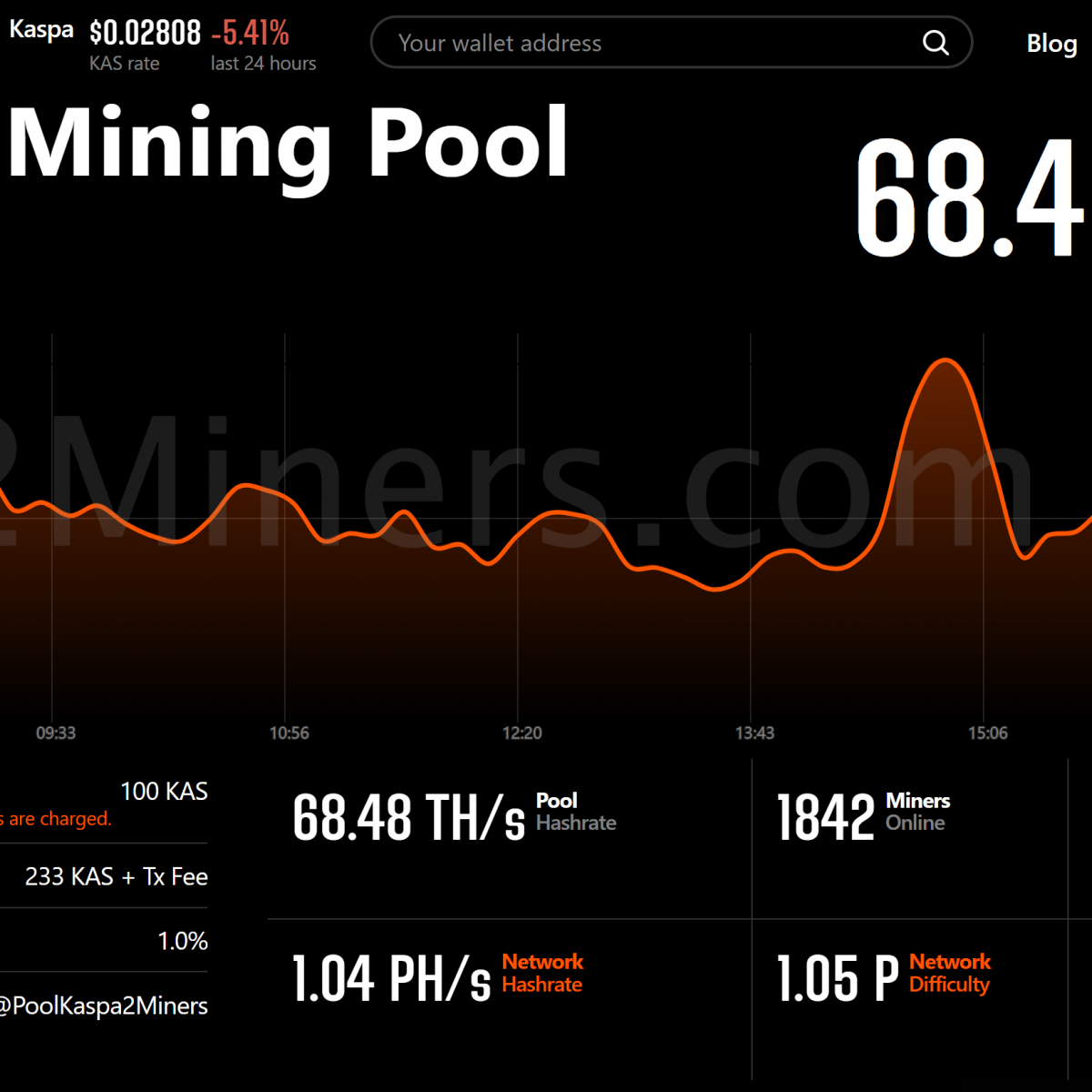Image resolution: width=1092 pixels, height=1092 pixels.
Task: Open the @PoolKaspa2Miners Telegram link
Action: click(x=103, y=1006)
